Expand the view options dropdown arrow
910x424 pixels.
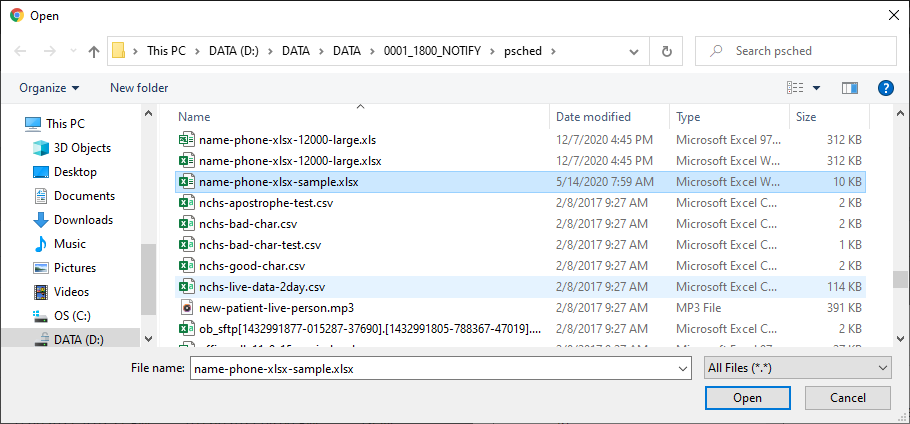pos(817,88)
